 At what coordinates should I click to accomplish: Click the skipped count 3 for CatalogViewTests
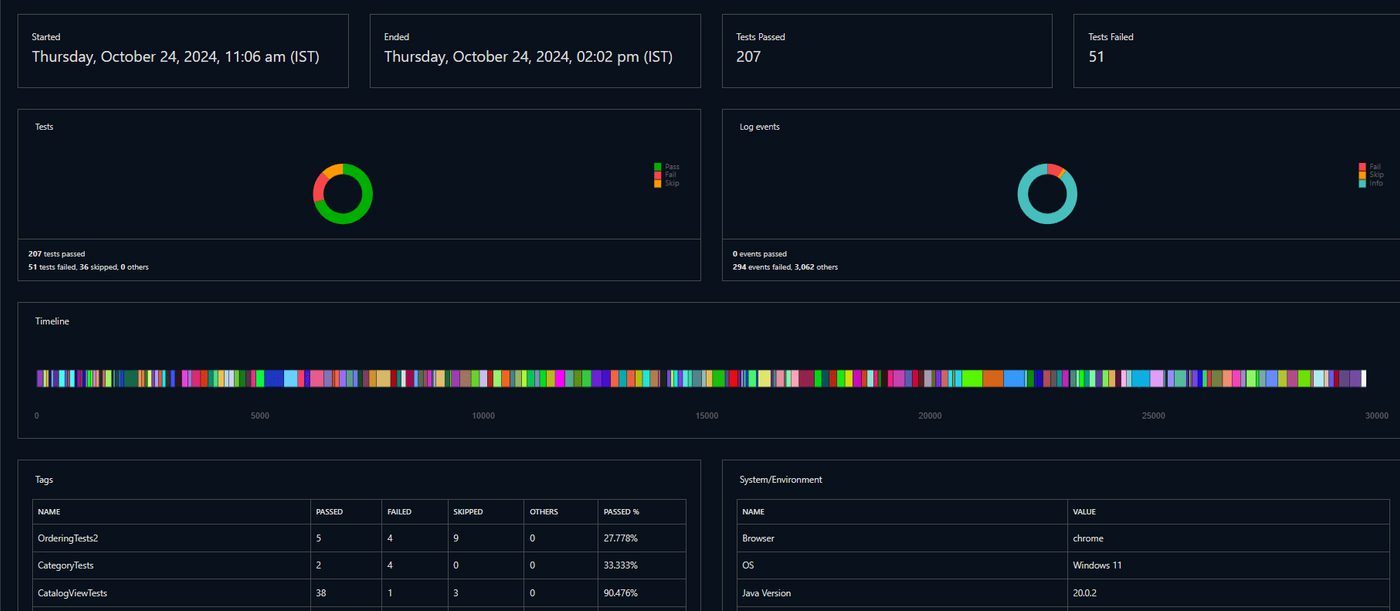(x=455, y=593)
